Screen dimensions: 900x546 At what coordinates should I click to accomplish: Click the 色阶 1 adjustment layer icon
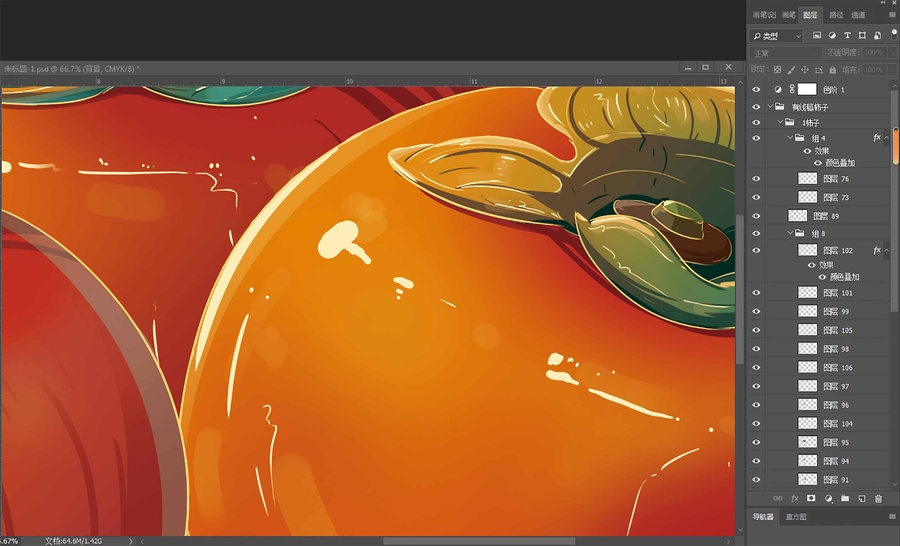click(778, 90)
